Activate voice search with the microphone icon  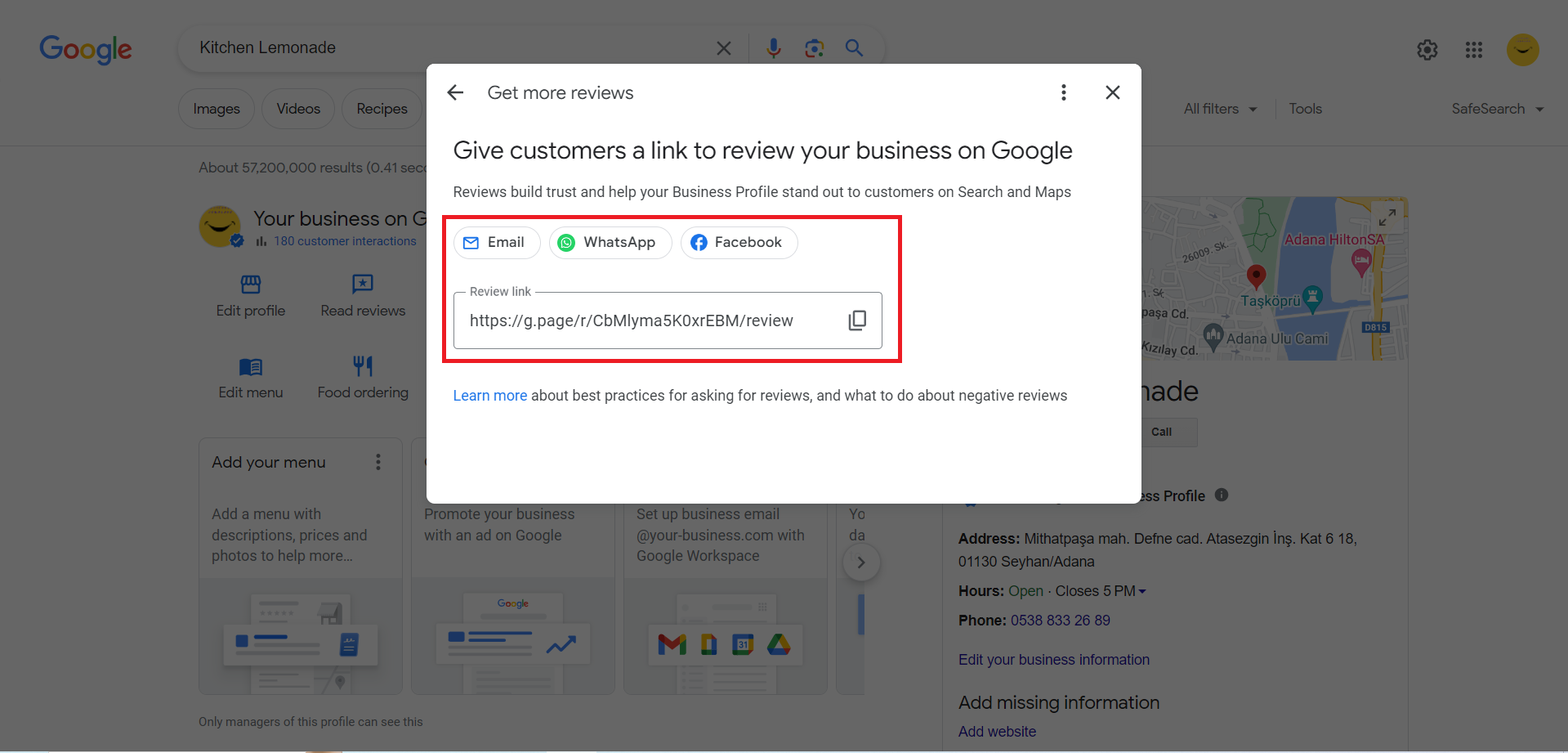[x=773, y=47]
